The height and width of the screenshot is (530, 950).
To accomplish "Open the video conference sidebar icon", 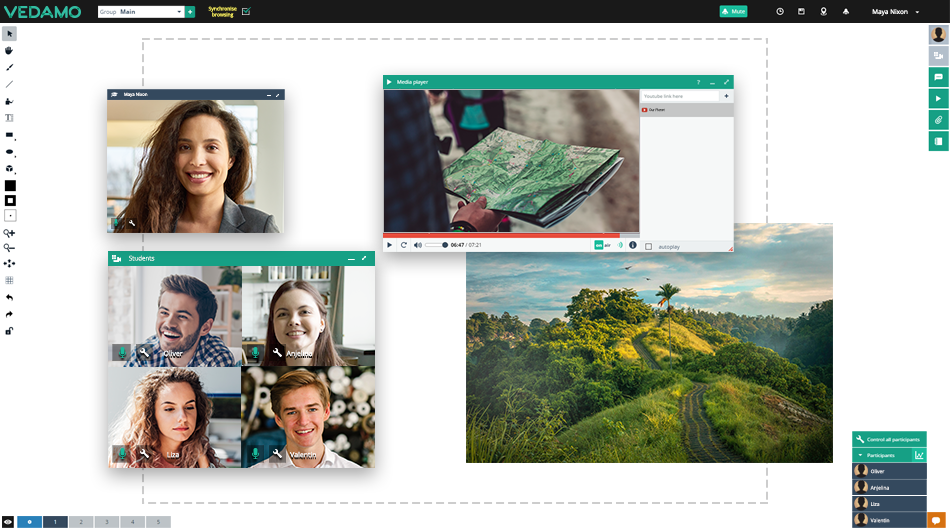I will tap(938, 56).
